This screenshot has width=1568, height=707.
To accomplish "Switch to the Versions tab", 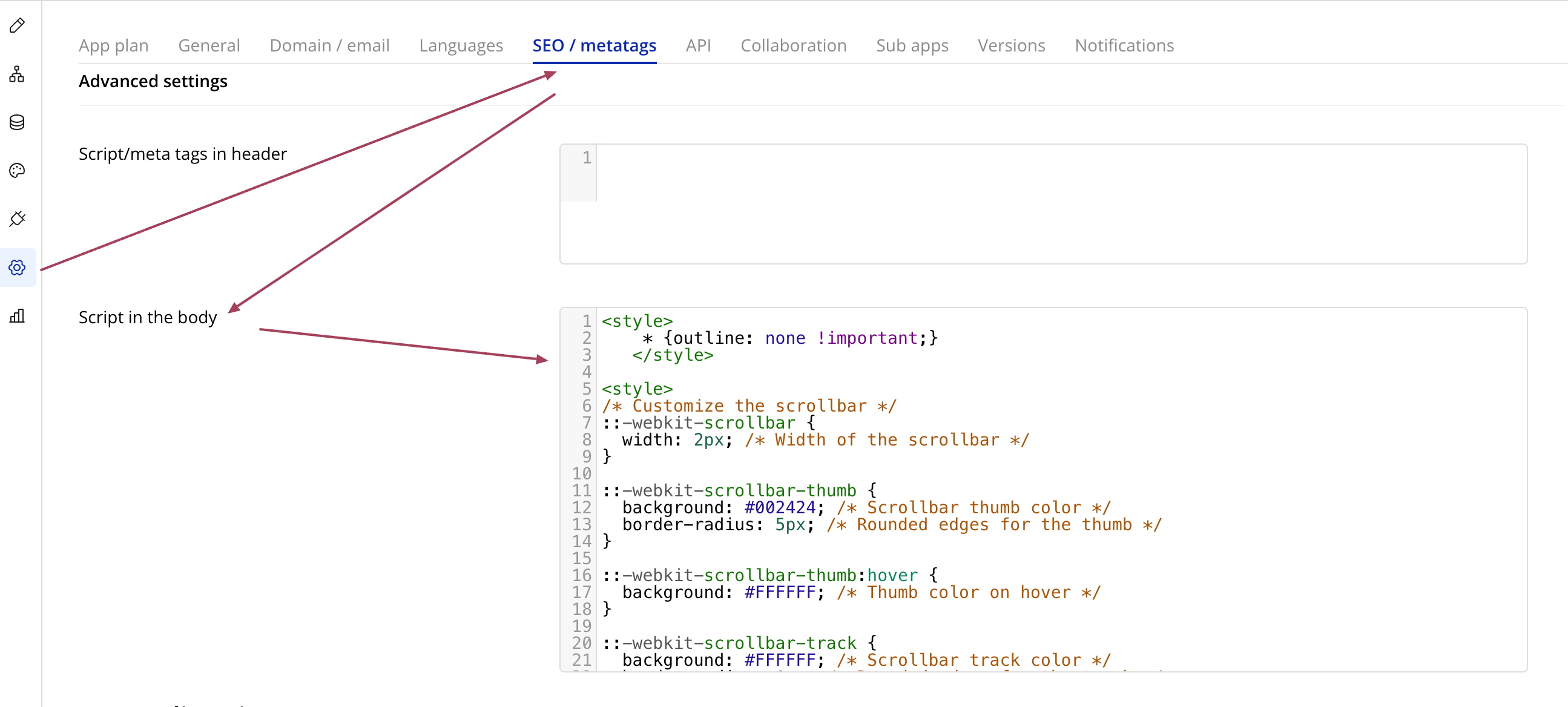I will (x=1011, y=45).
